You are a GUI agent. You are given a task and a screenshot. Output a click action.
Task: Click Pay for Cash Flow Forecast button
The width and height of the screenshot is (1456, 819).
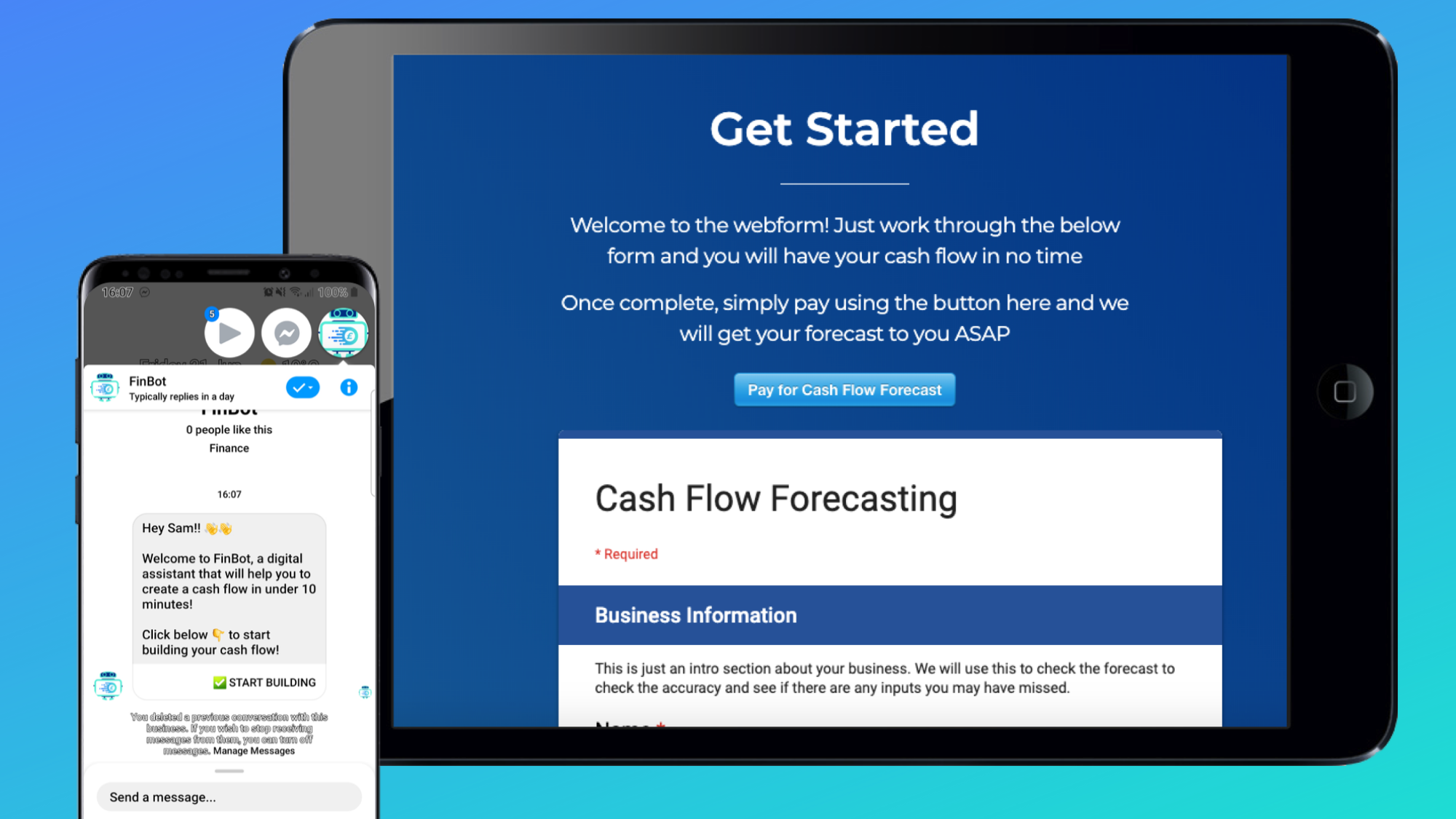(x=843, y=389)
